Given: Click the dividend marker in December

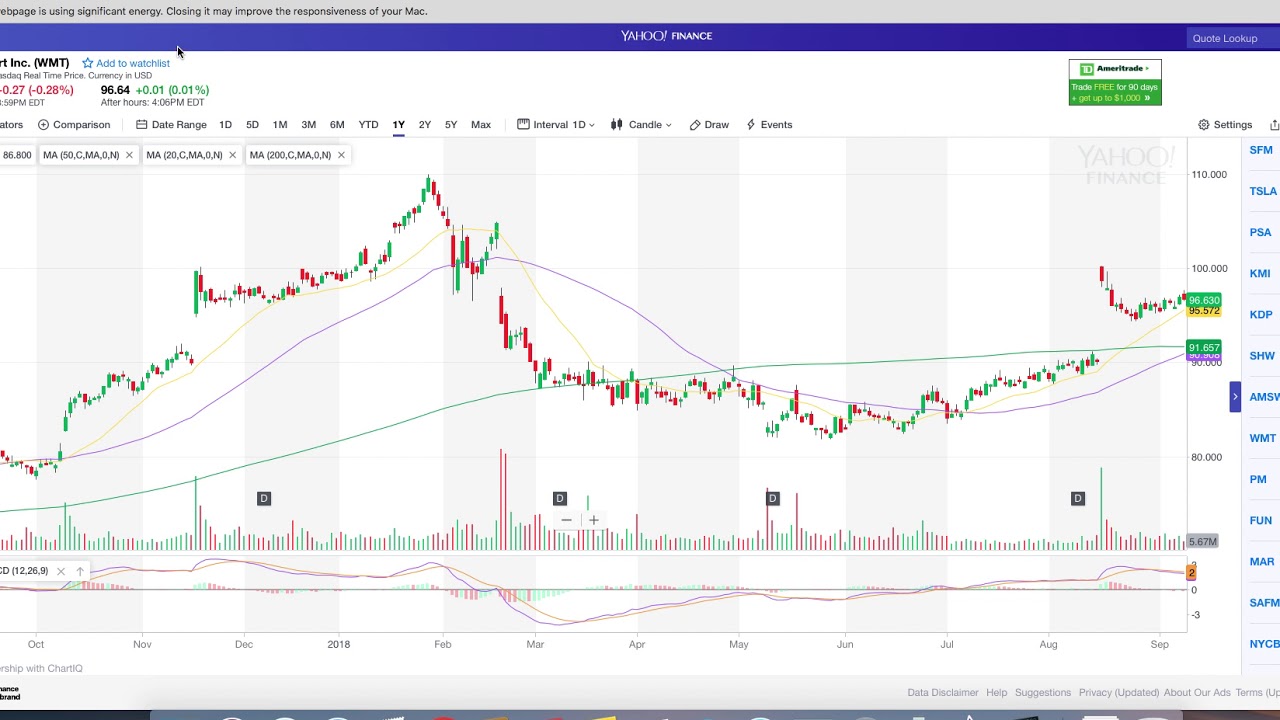Looking at the screenshot, I should [264, 498].
